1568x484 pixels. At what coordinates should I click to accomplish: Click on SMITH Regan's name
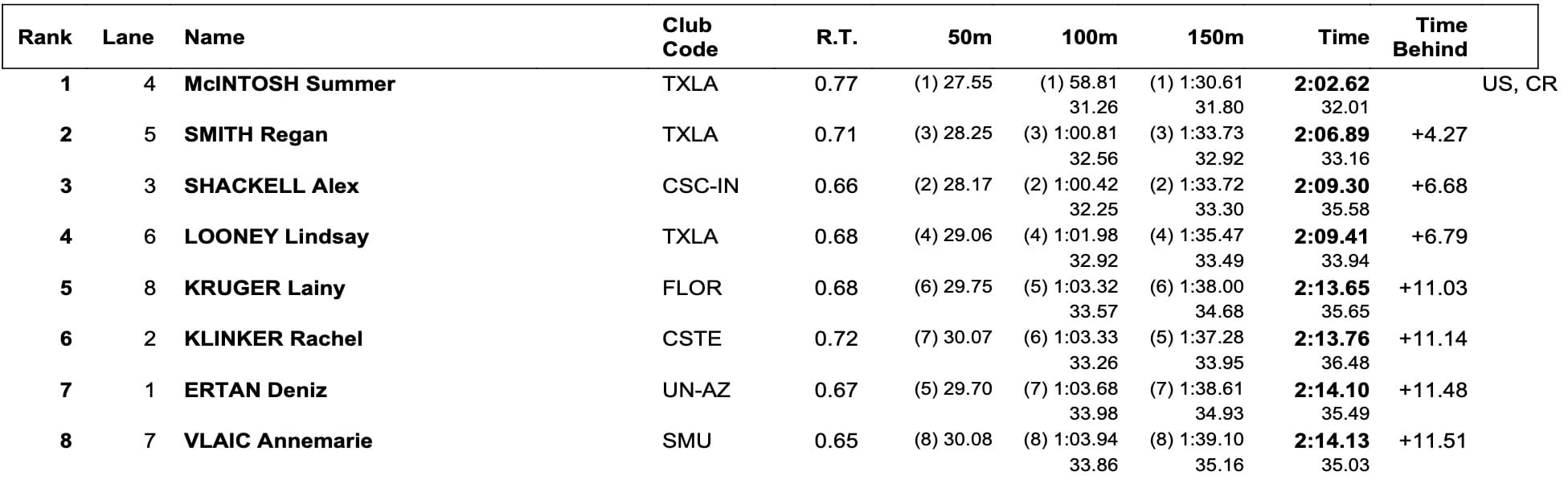tap(256, 134)
